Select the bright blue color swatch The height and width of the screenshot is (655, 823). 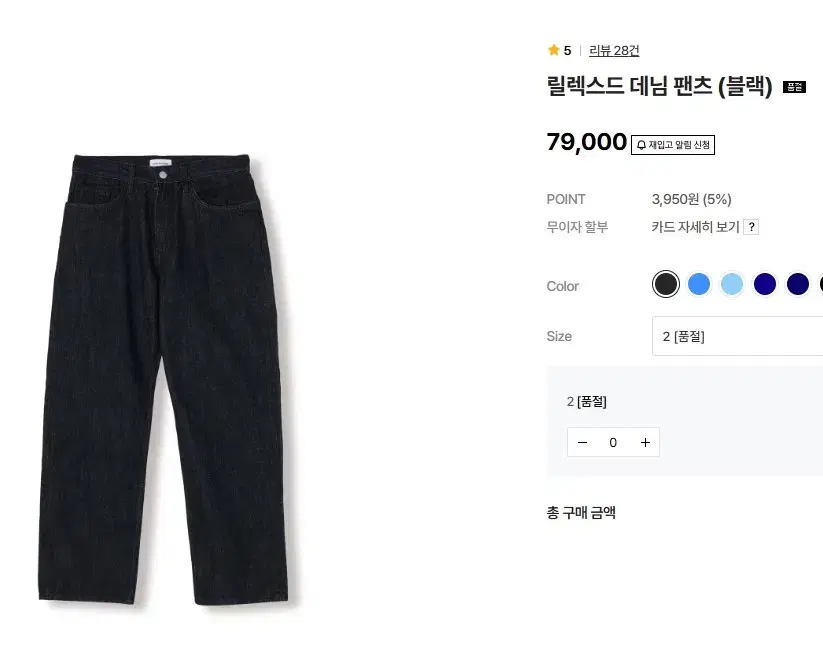click(x=699, y=284)
